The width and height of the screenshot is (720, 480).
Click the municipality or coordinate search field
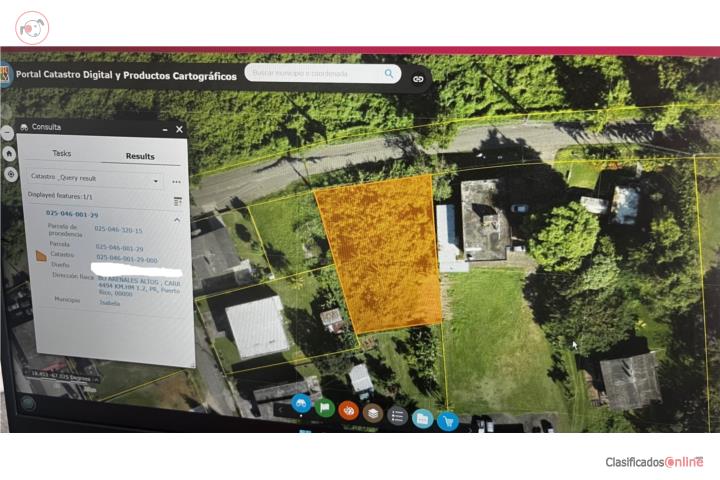(316, 73)
